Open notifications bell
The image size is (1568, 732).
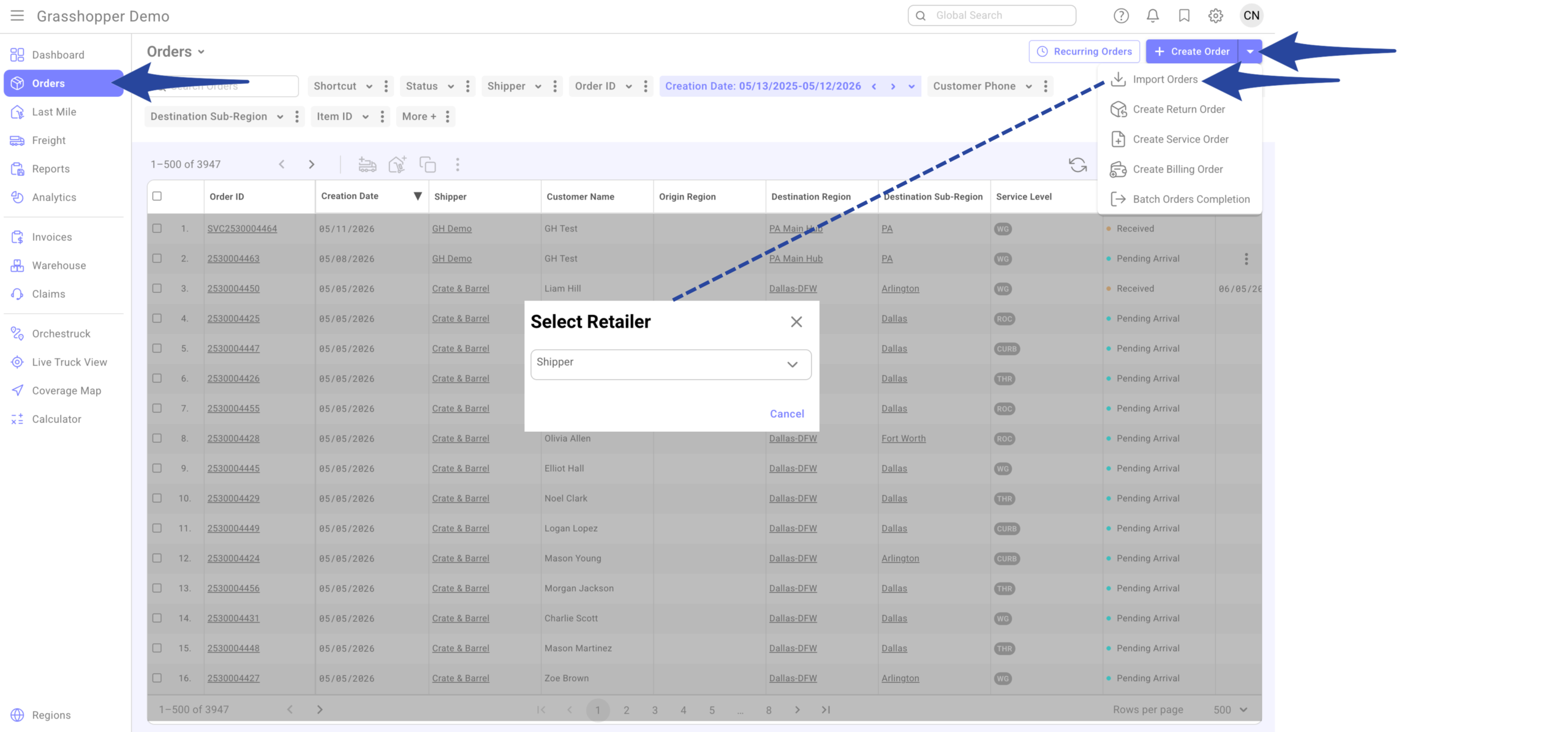1152,16
